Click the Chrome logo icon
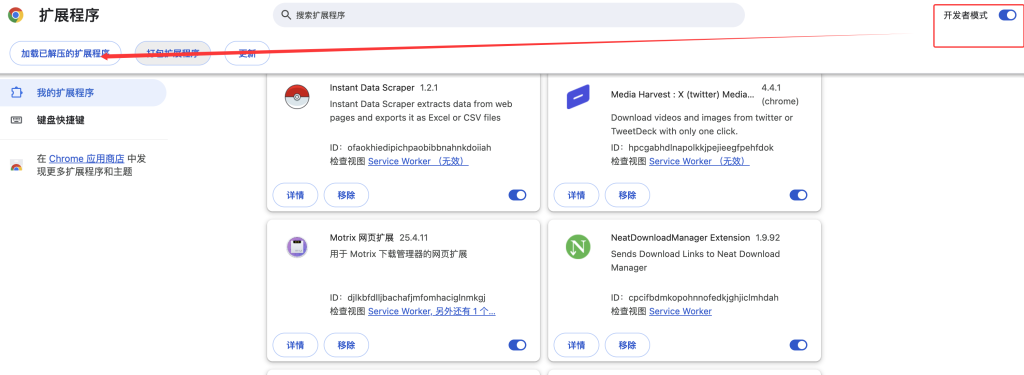The width and height of the screenshot is (1024, 375). pos(15,15)
